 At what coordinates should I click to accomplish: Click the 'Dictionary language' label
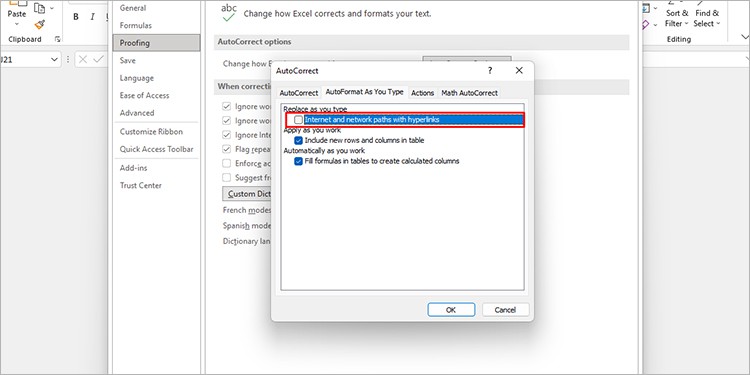tap(247, 241)
